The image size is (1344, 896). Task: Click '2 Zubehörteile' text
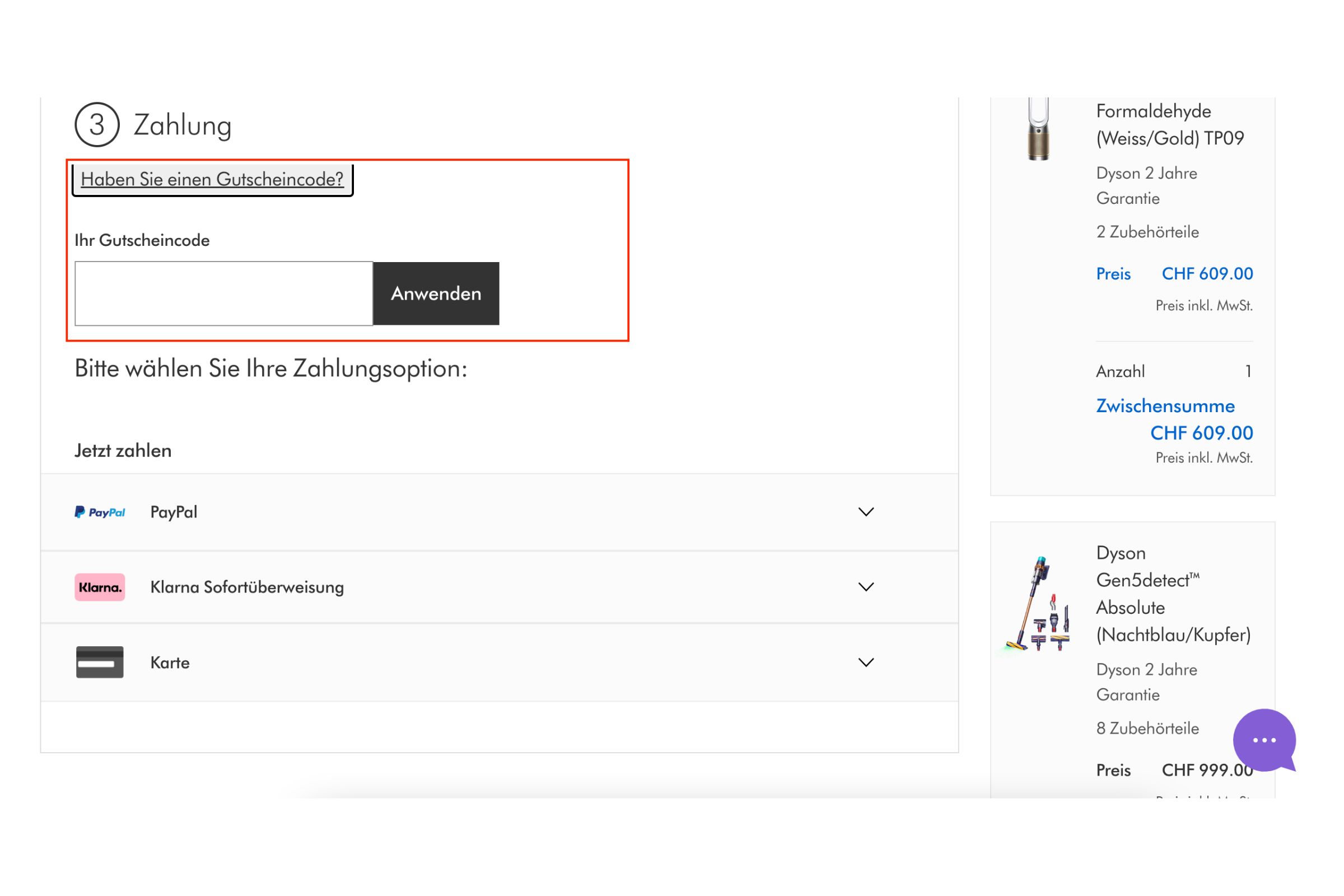click(x=1147, y=232)
